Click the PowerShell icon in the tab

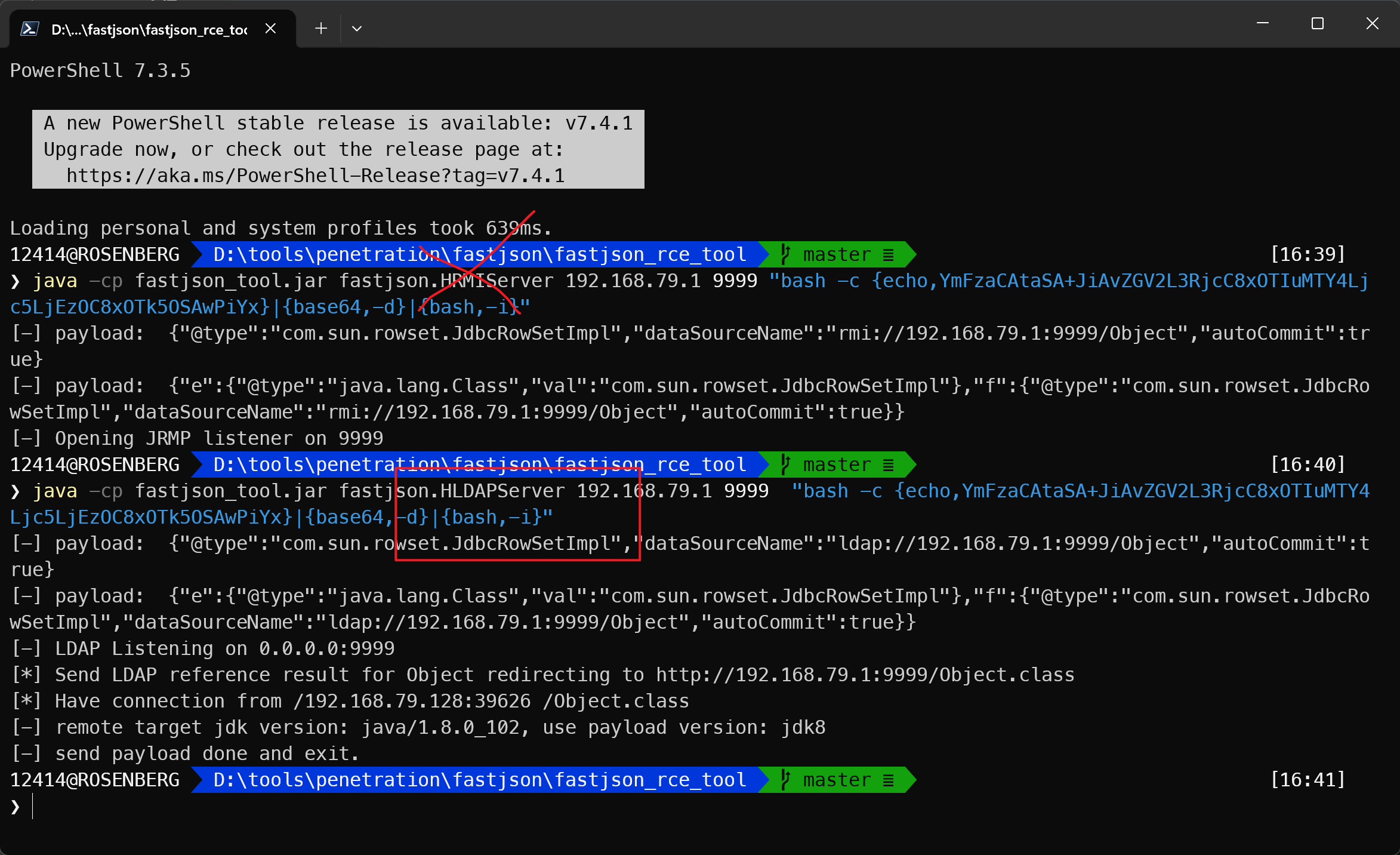(x=30, y=29)
